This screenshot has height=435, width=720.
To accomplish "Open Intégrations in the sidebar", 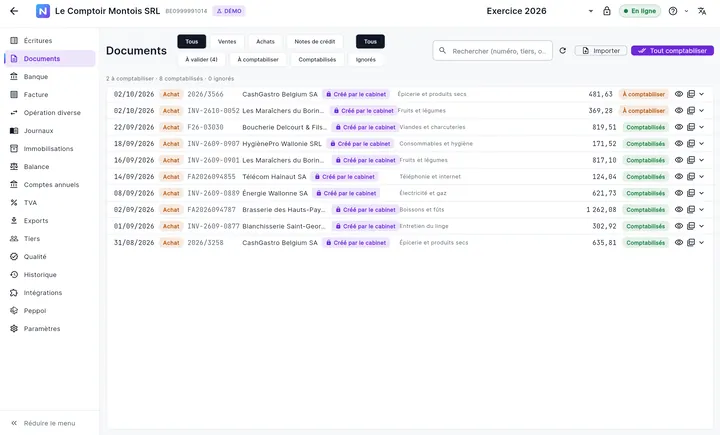I will click(x=50, y=293).
